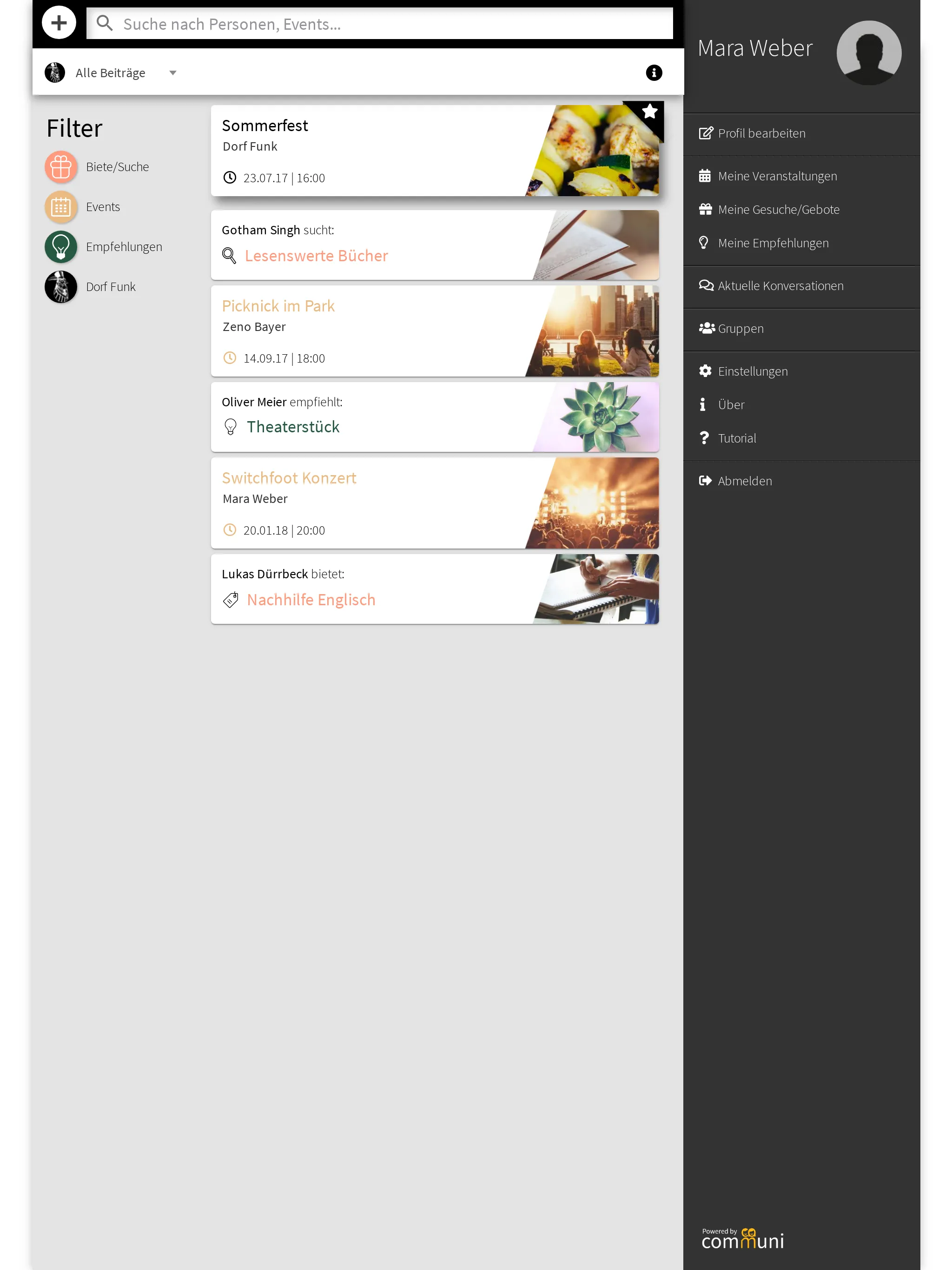This screenshot has height=1270, width=952.
Task: Click the gift icon for Meine Gesuche/Gebote
Action: coord(705,210)
